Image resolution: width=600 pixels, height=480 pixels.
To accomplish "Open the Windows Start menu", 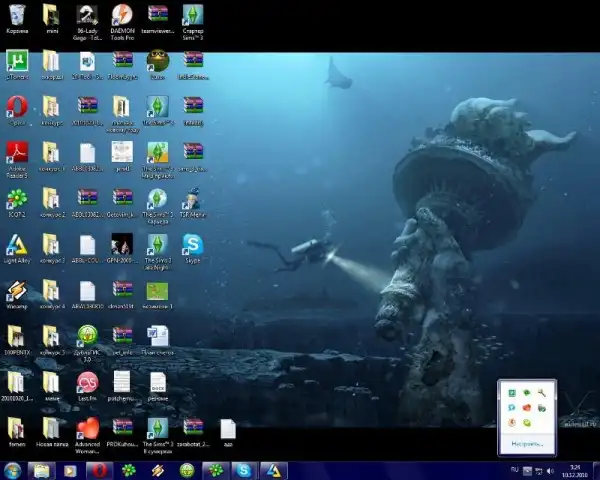I will [13, 470].
